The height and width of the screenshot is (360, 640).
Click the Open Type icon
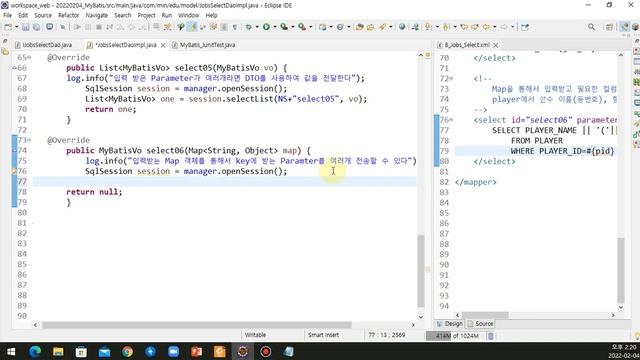point(360,27)
